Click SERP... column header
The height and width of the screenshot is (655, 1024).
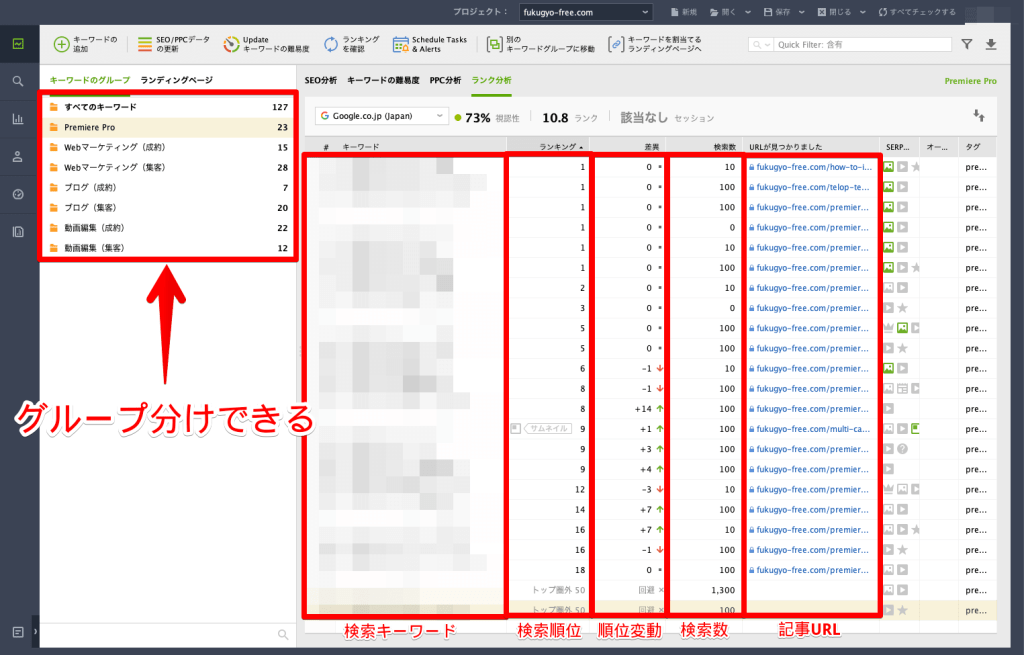[899, 147]
